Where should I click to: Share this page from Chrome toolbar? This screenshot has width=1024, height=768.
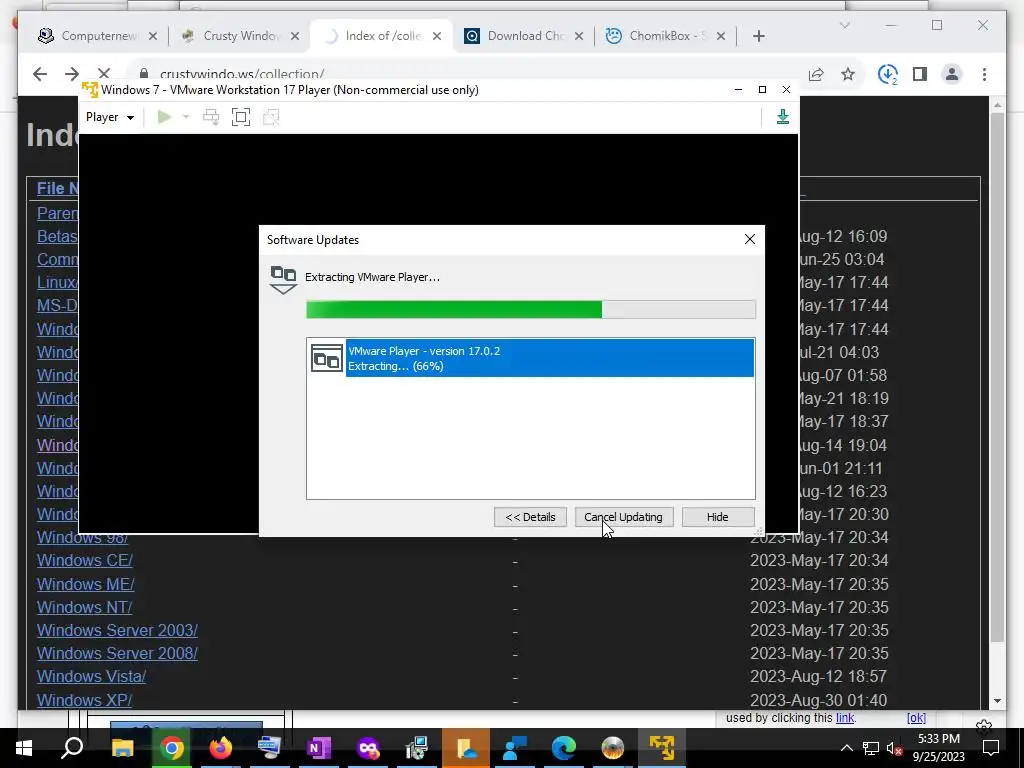[x=816, y=74]
